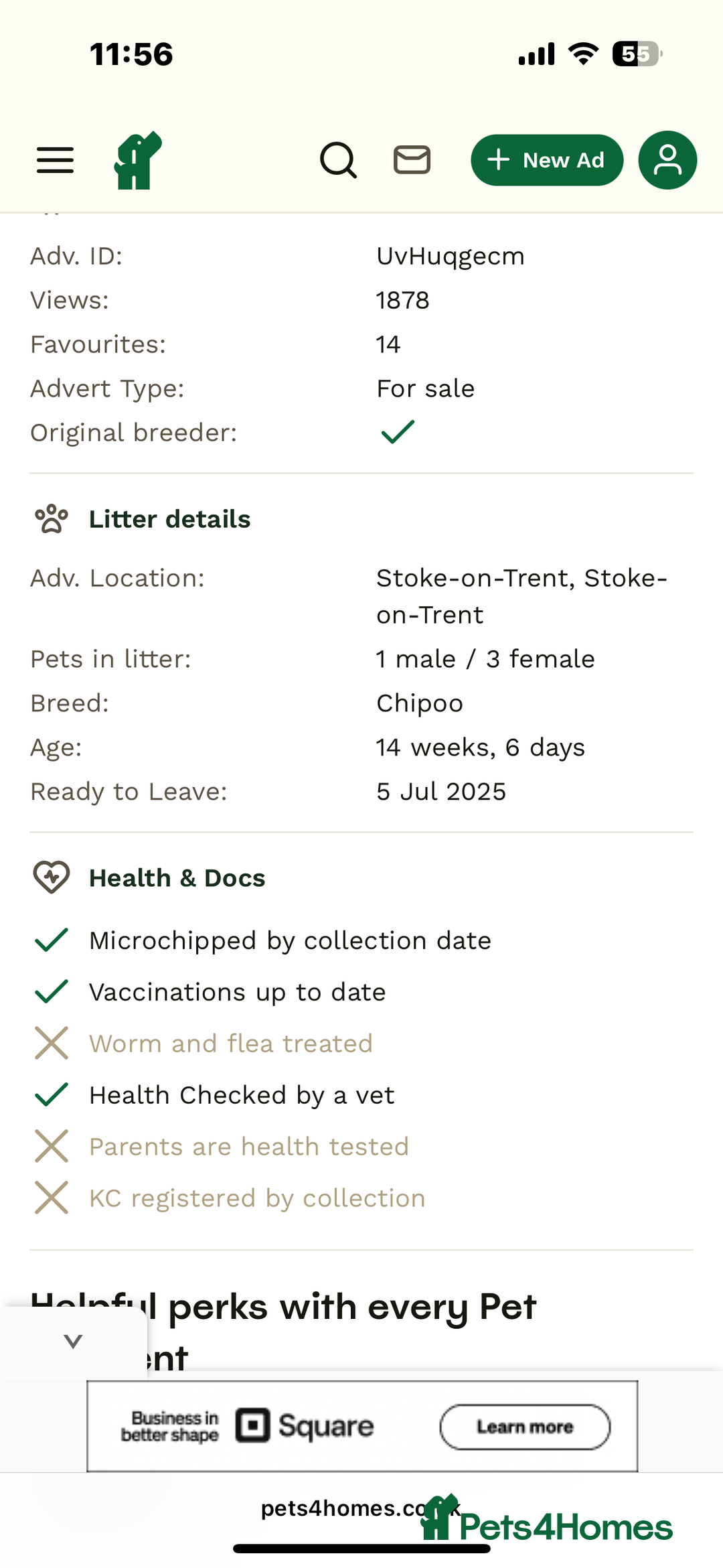
Task: Tap the Microchipped by collection date checkmark
Action: [x=52, y=940]
